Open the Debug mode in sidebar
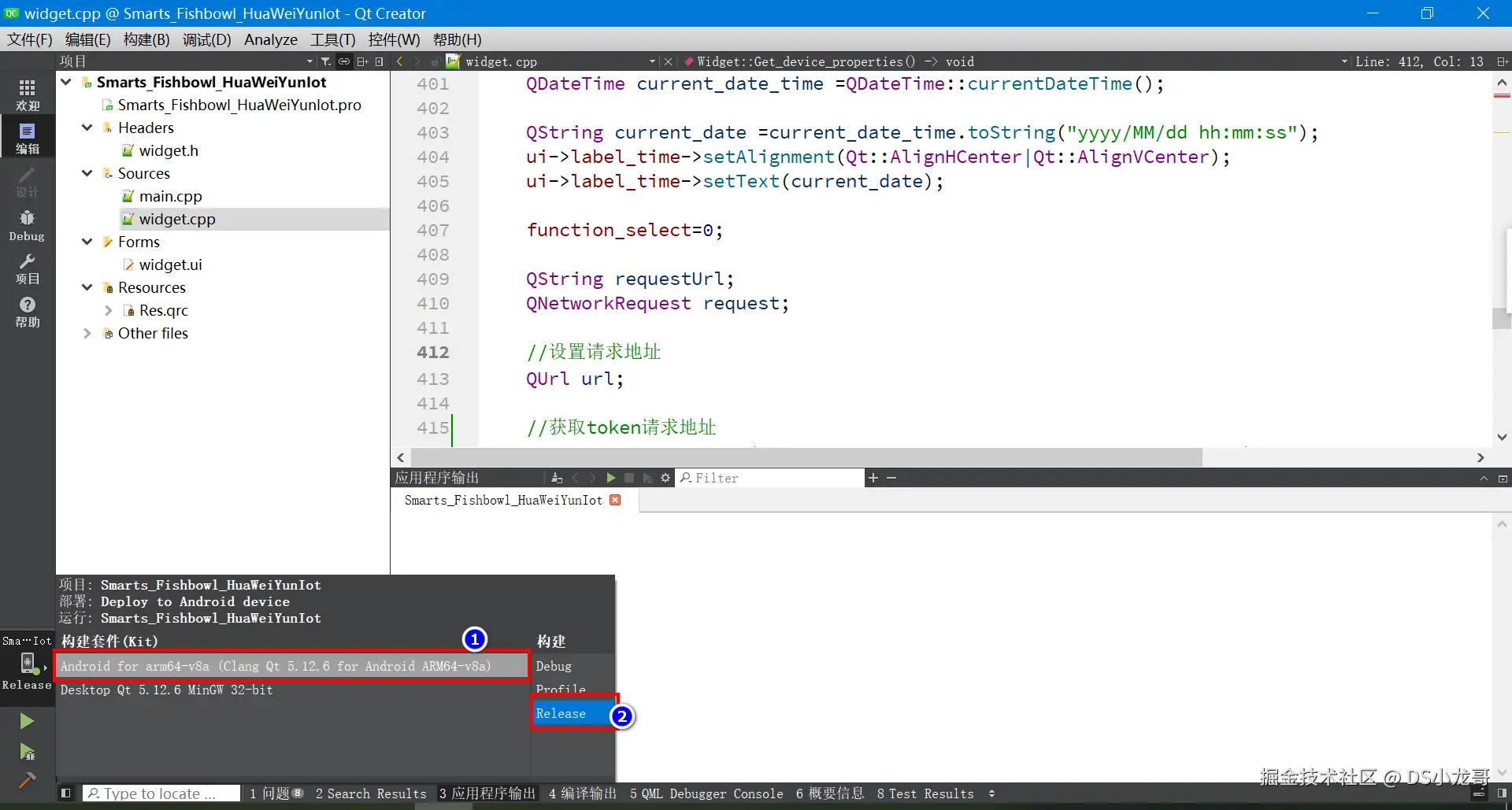1512x810 pixels. point(27,225)
